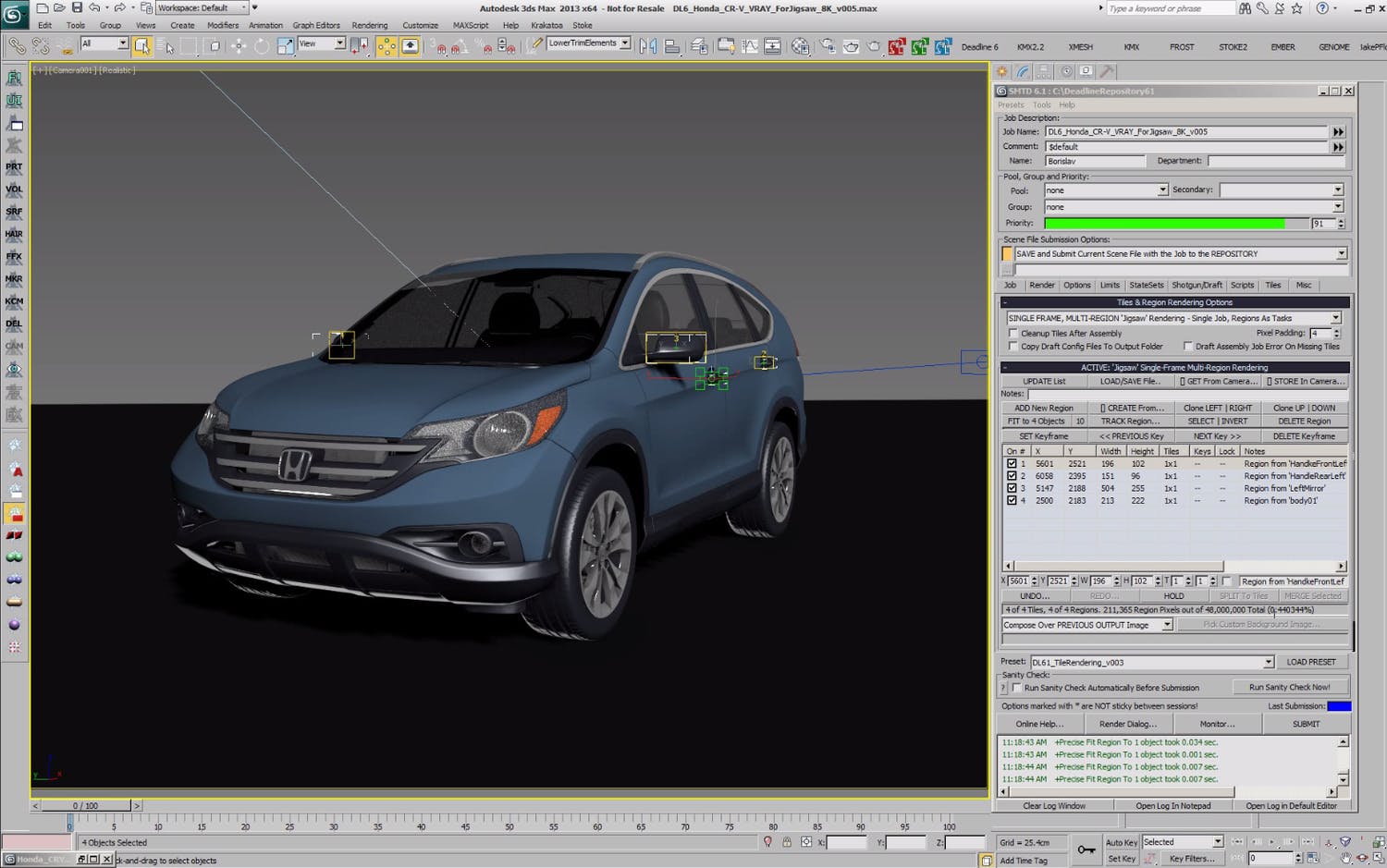Open the Scene File Submission Options dropdown

(1180, 253)
